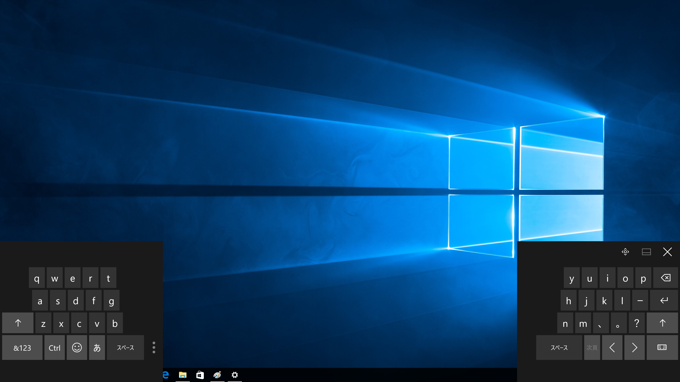680x382 pixels.
Task: Toggle Japanese input with the あ key
Action: tap(97, 347)
